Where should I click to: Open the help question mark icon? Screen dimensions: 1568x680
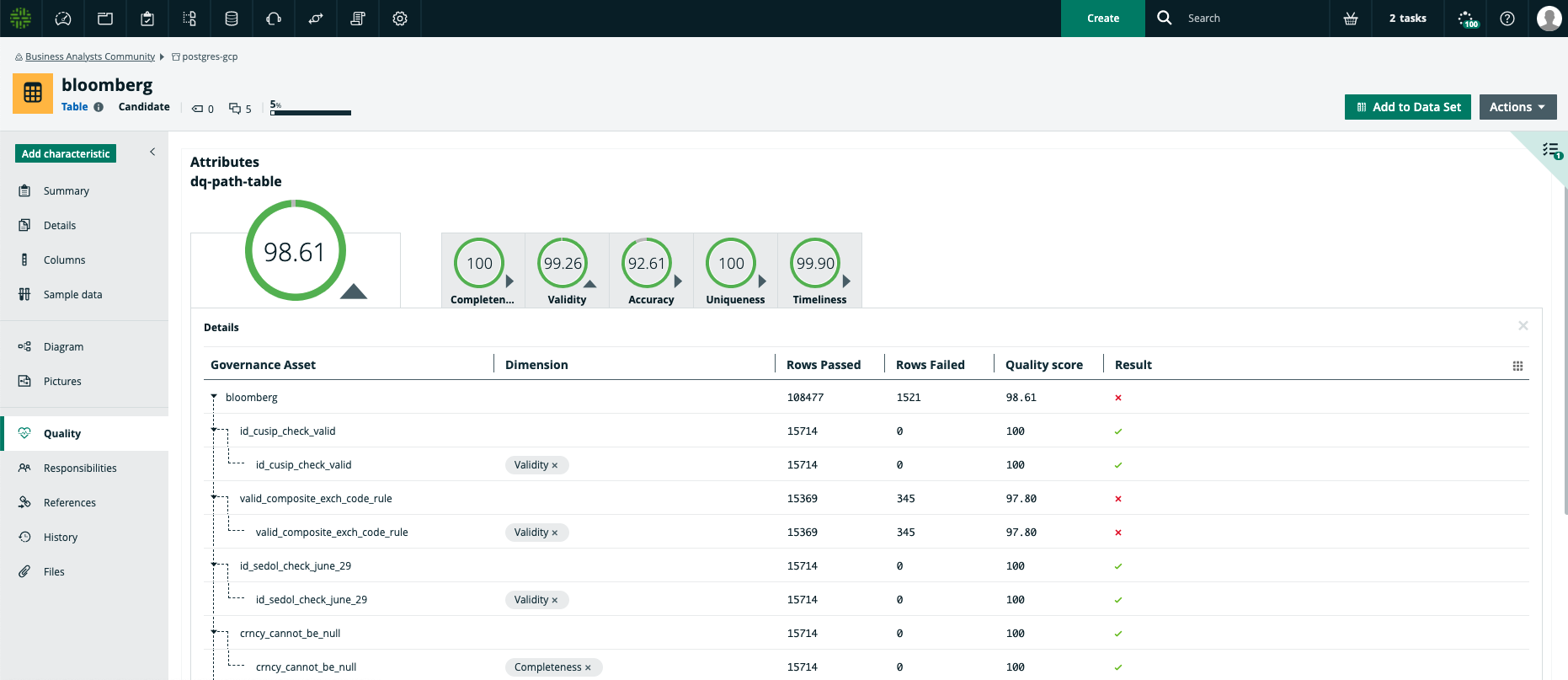[1507, 19]
